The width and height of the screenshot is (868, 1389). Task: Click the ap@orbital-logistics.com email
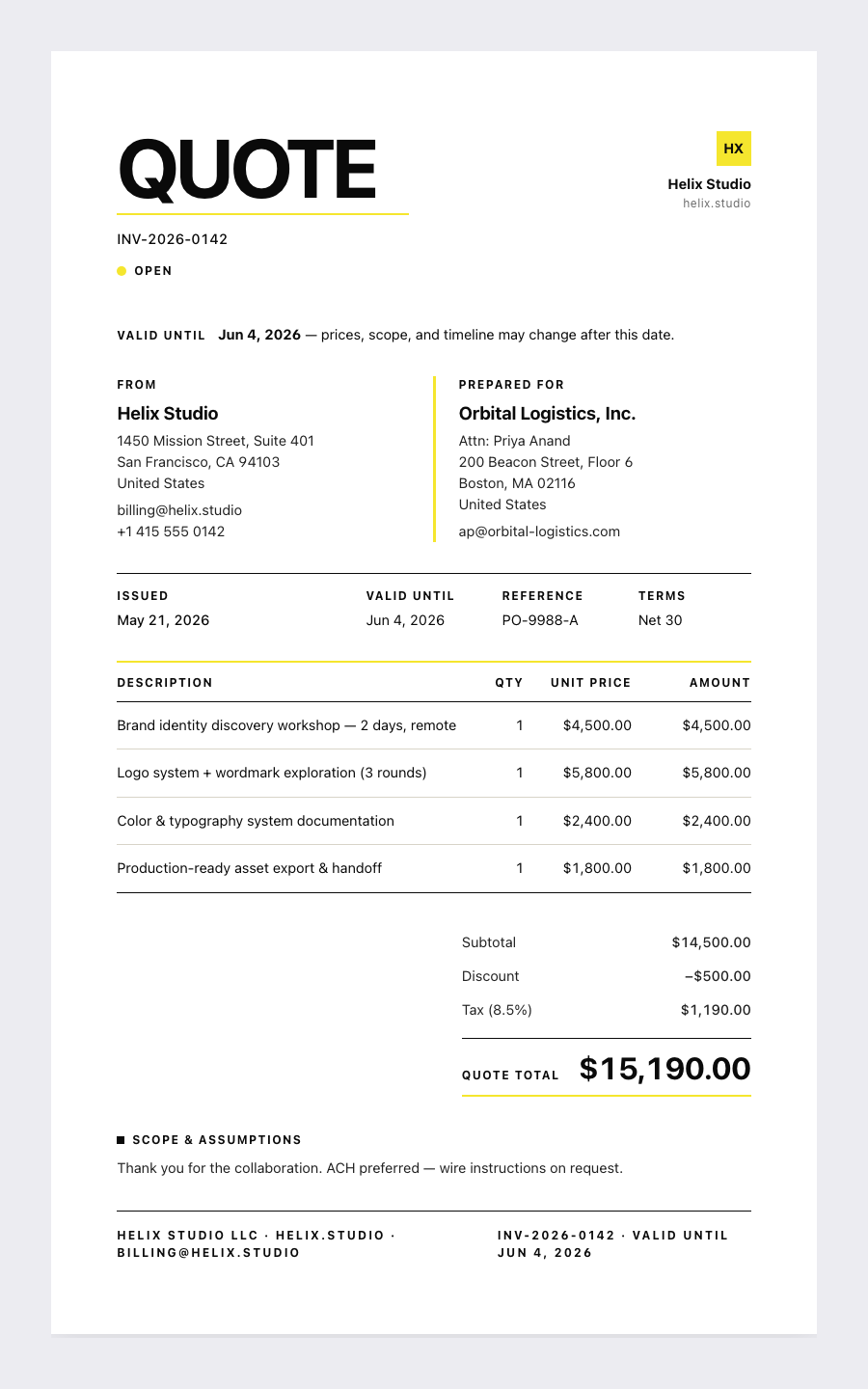(539, 531)
